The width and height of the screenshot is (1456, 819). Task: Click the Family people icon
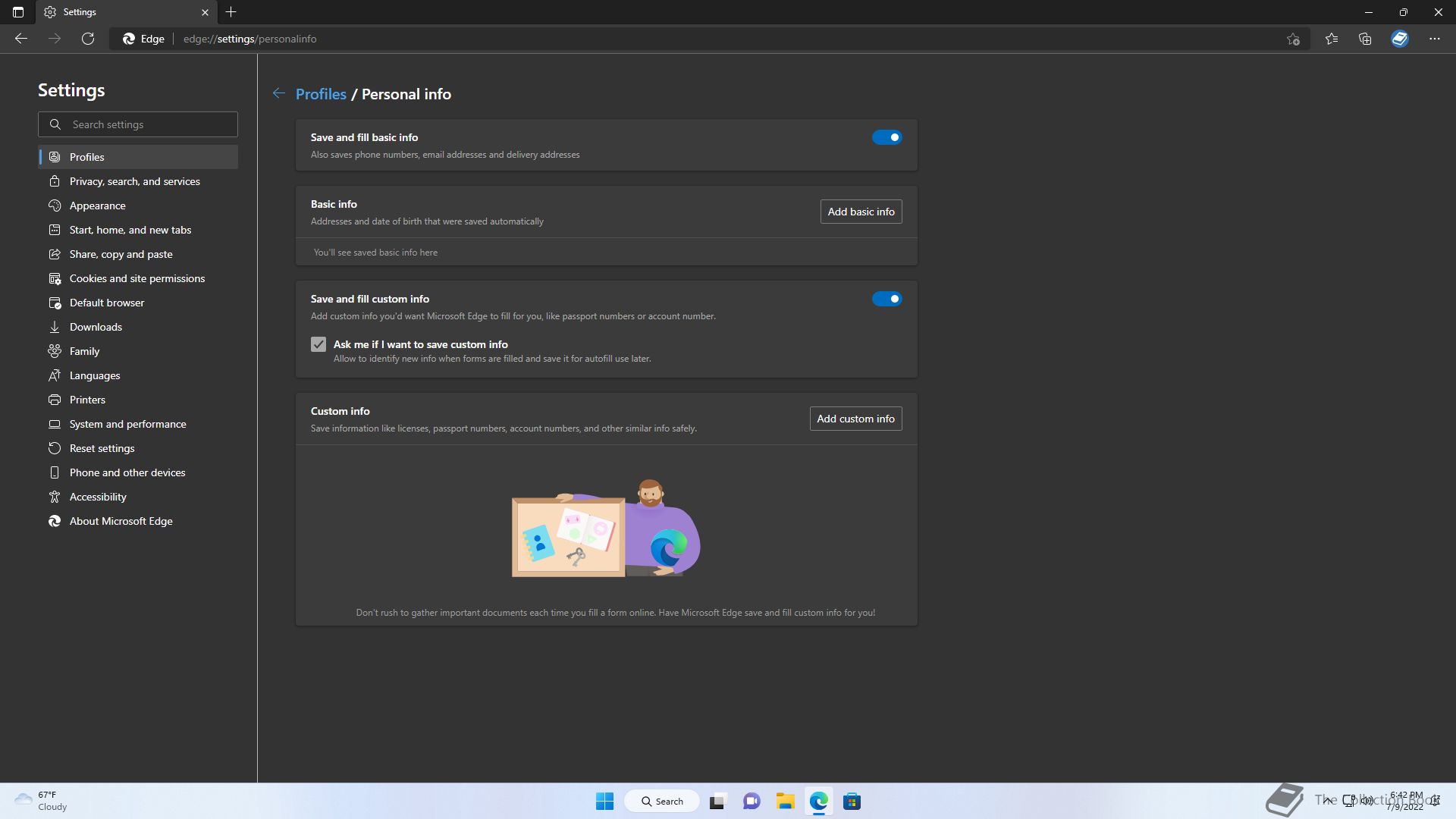(55, 351)
